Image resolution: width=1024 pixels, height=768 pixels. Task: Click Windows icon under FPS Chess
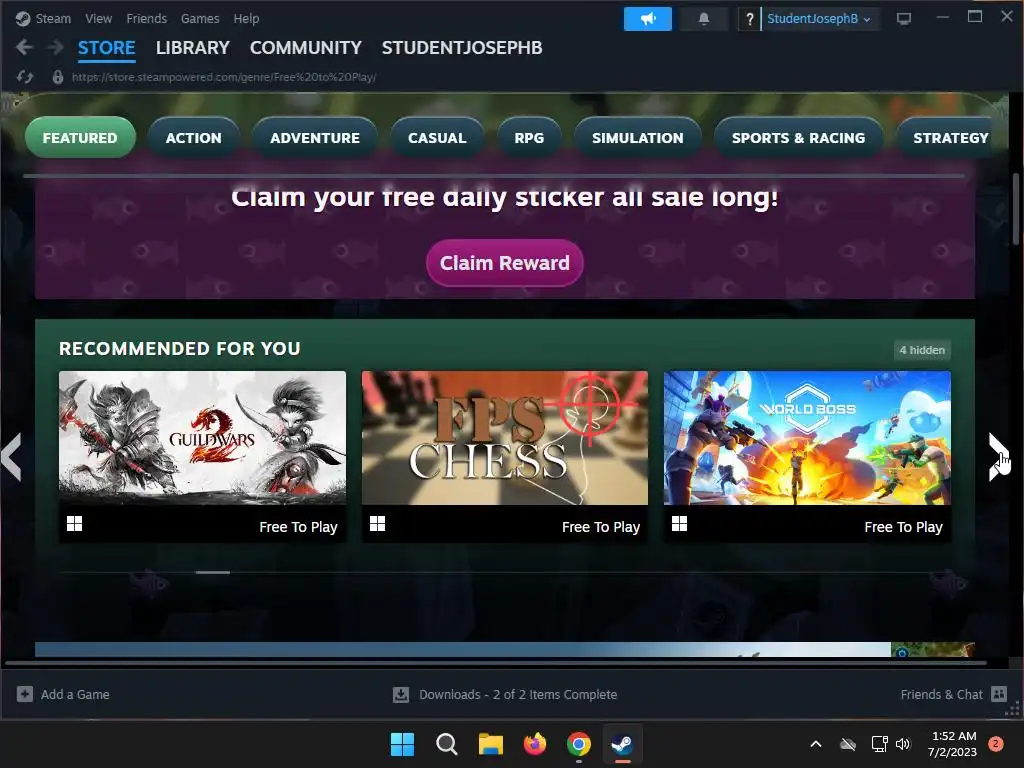tap(377, 524)
